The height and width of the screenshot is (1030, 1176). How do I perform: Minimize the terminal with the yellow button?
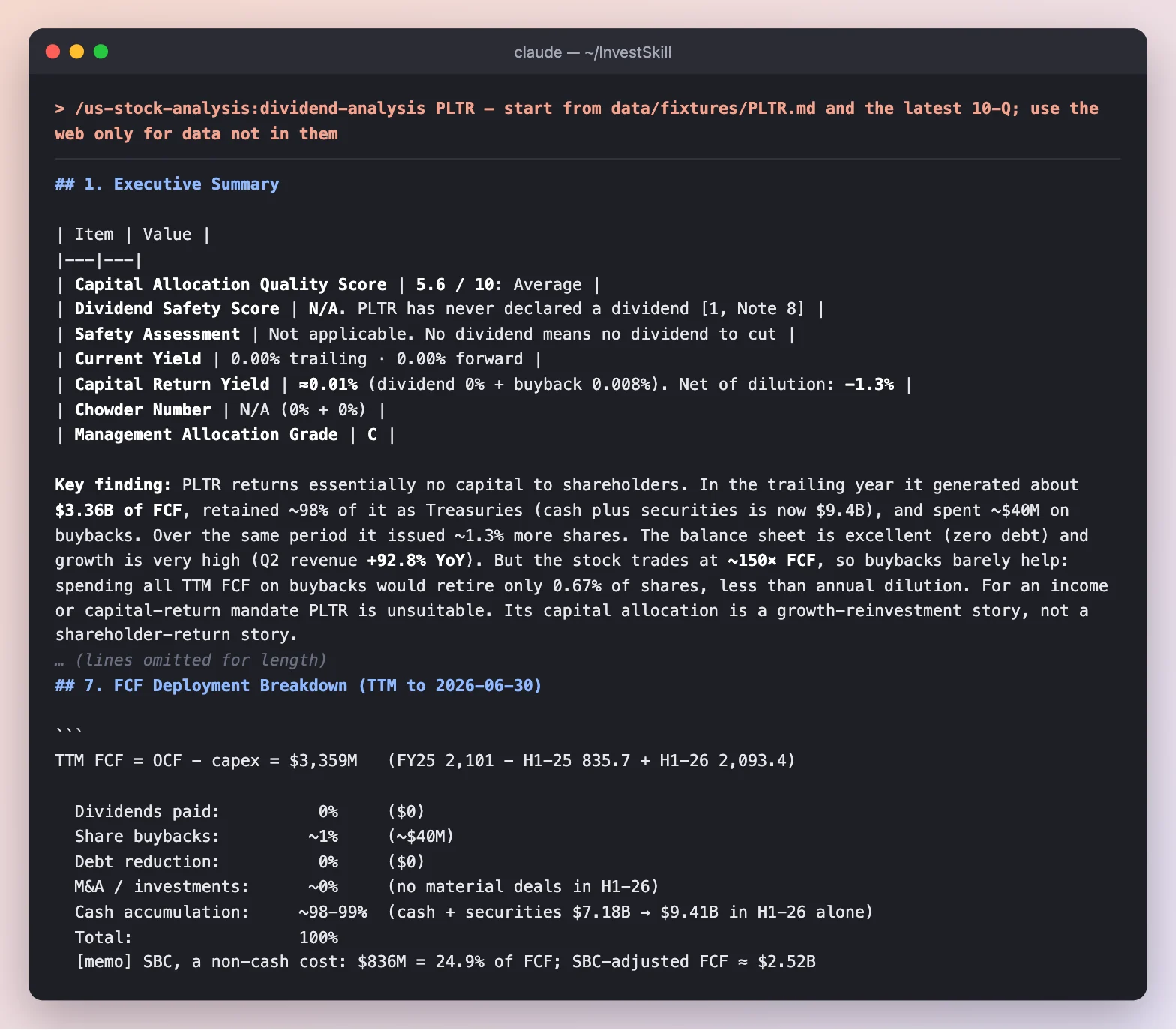point(76,52)
